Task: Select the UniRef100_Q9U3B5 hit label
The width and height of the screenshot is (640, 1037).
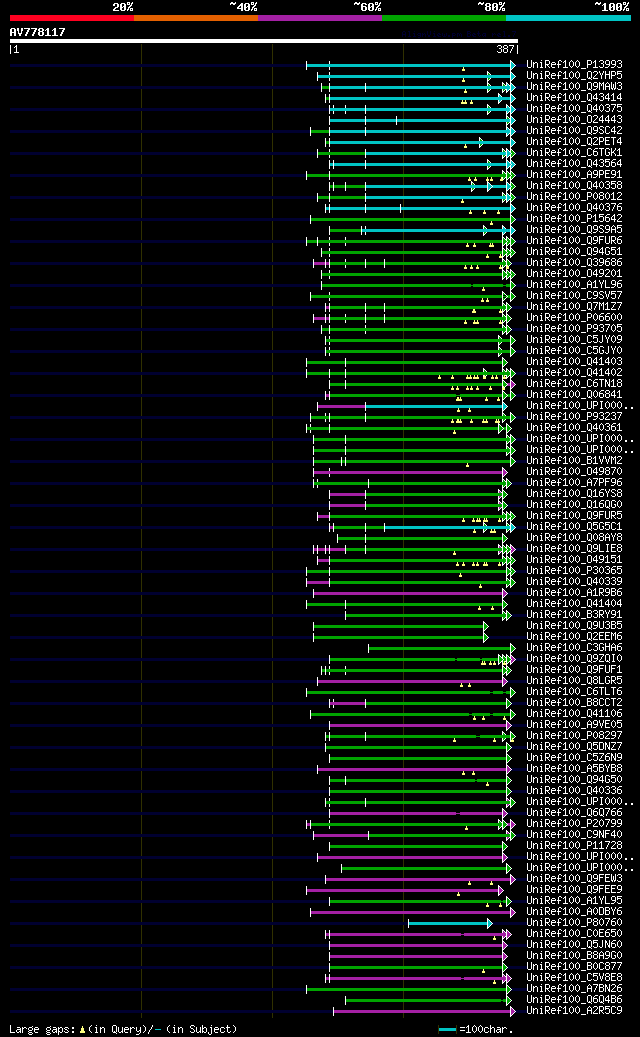Action: coord(575,625)
